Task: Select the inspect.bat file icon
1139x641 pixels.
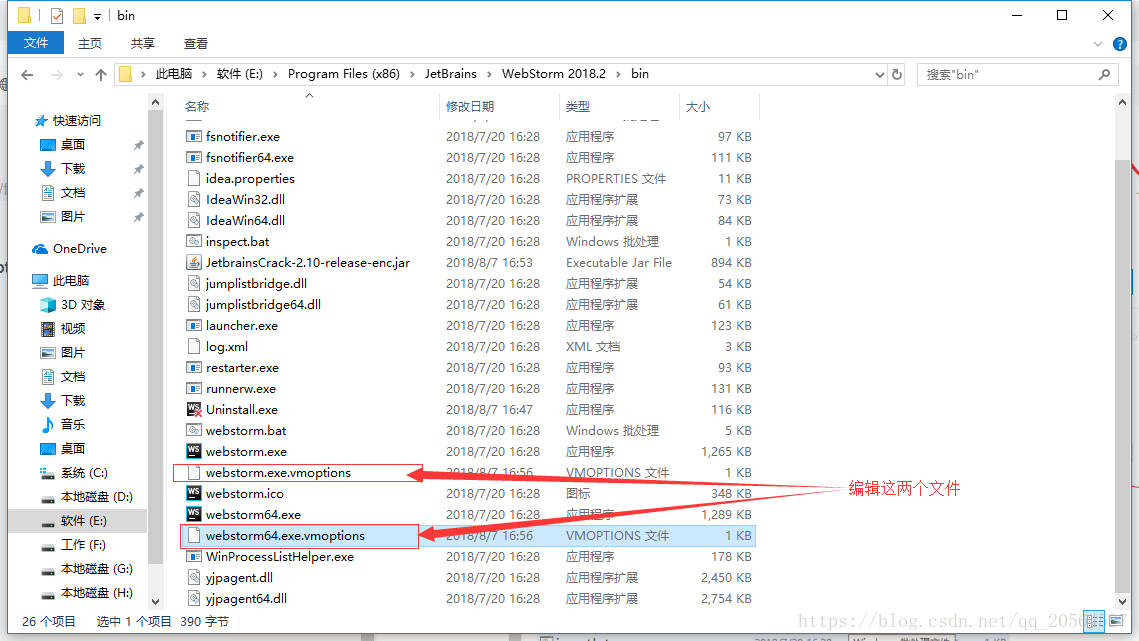Action: pos(193,241)
